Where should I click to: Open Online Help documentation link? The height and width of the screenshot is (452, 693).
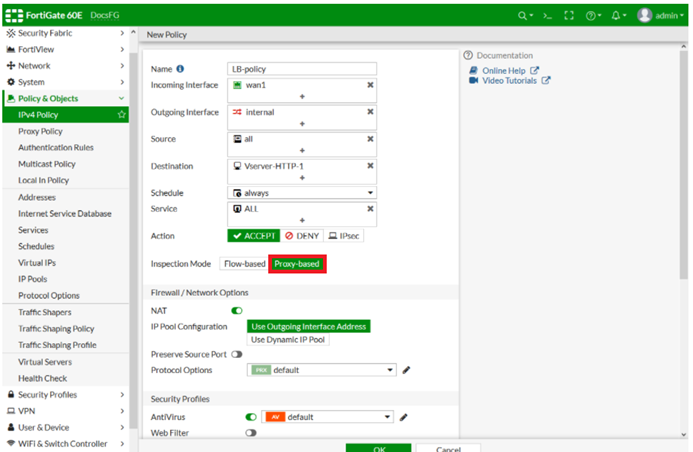504,70
